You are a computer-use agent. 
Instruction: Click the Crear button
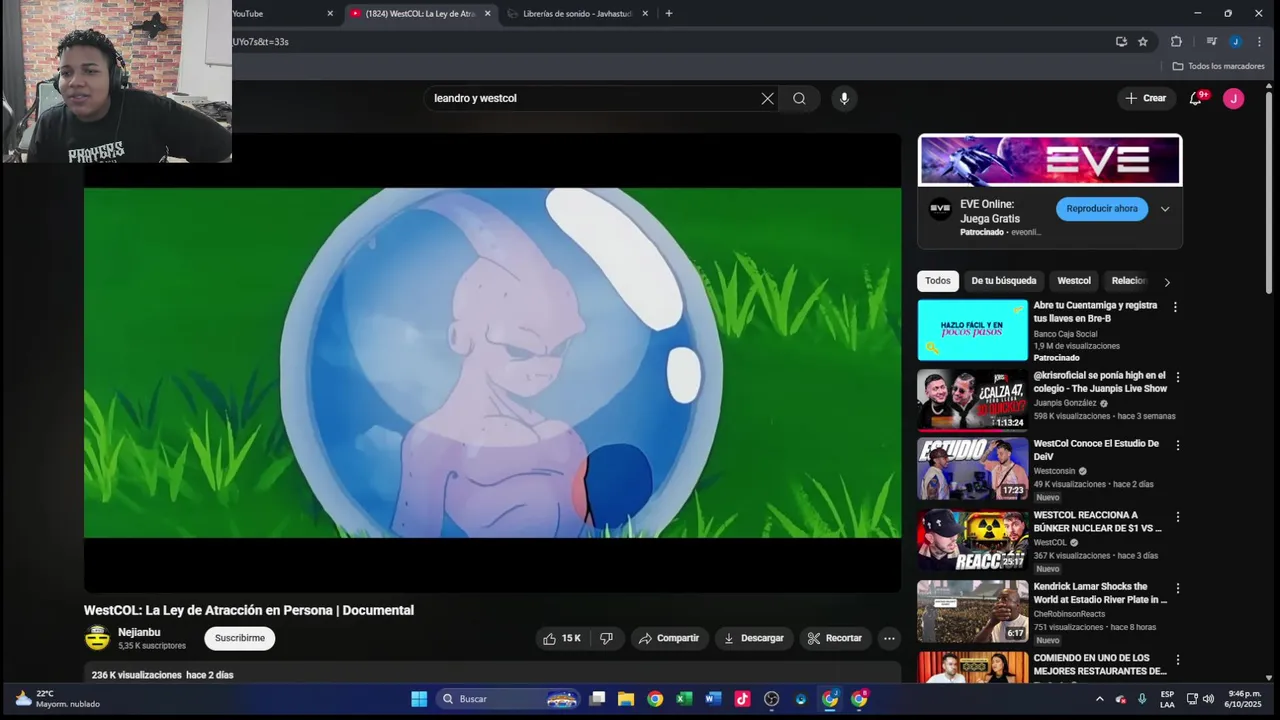[1146, 98]
